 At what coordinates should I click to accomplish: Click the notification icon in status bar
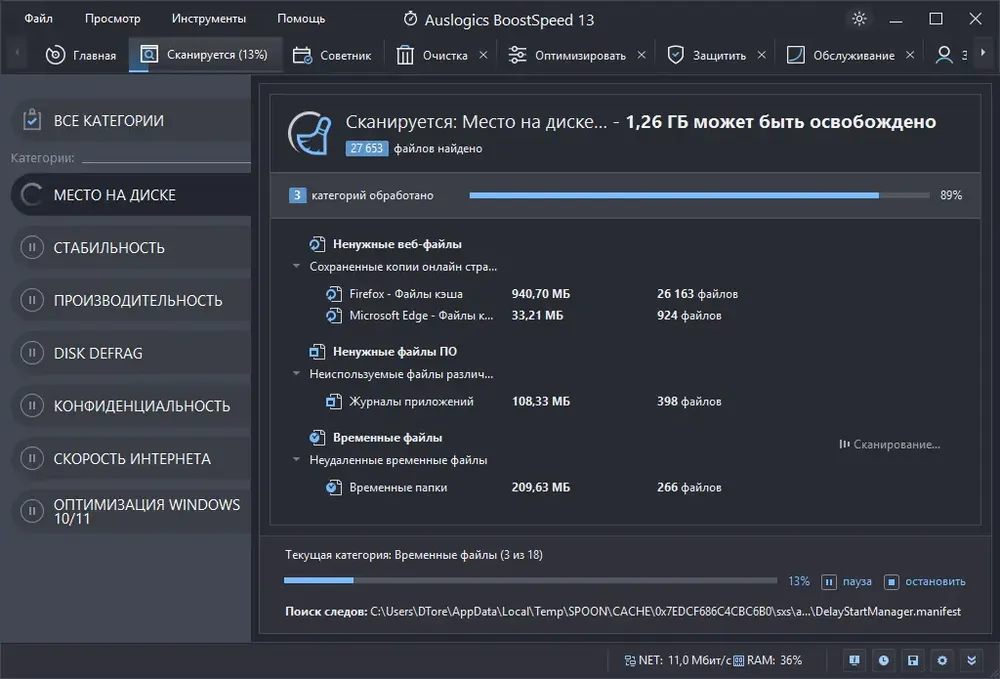tap(854, 661)
